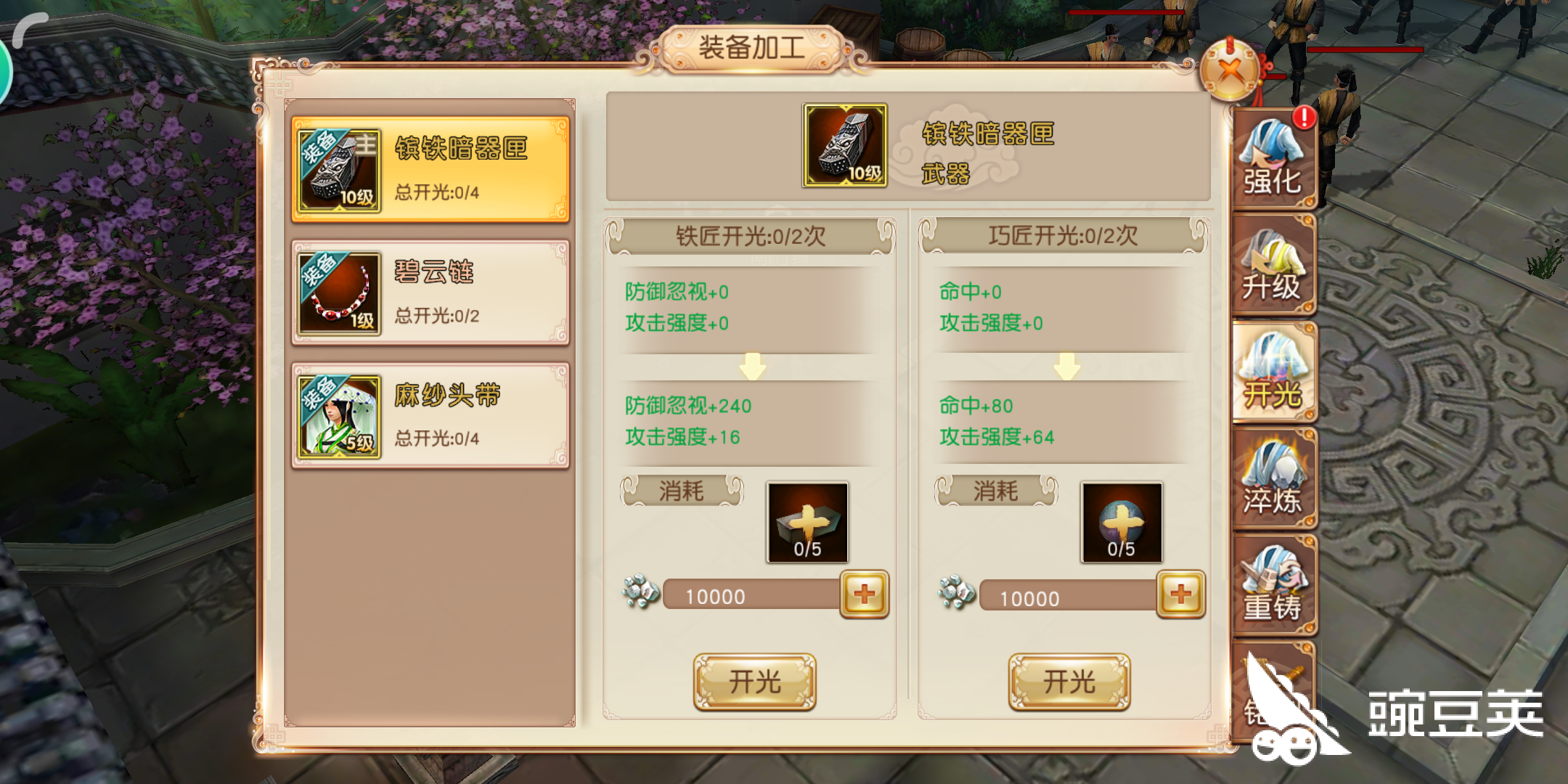Select the 碧云链 necklace item

[x=430, y=293]
